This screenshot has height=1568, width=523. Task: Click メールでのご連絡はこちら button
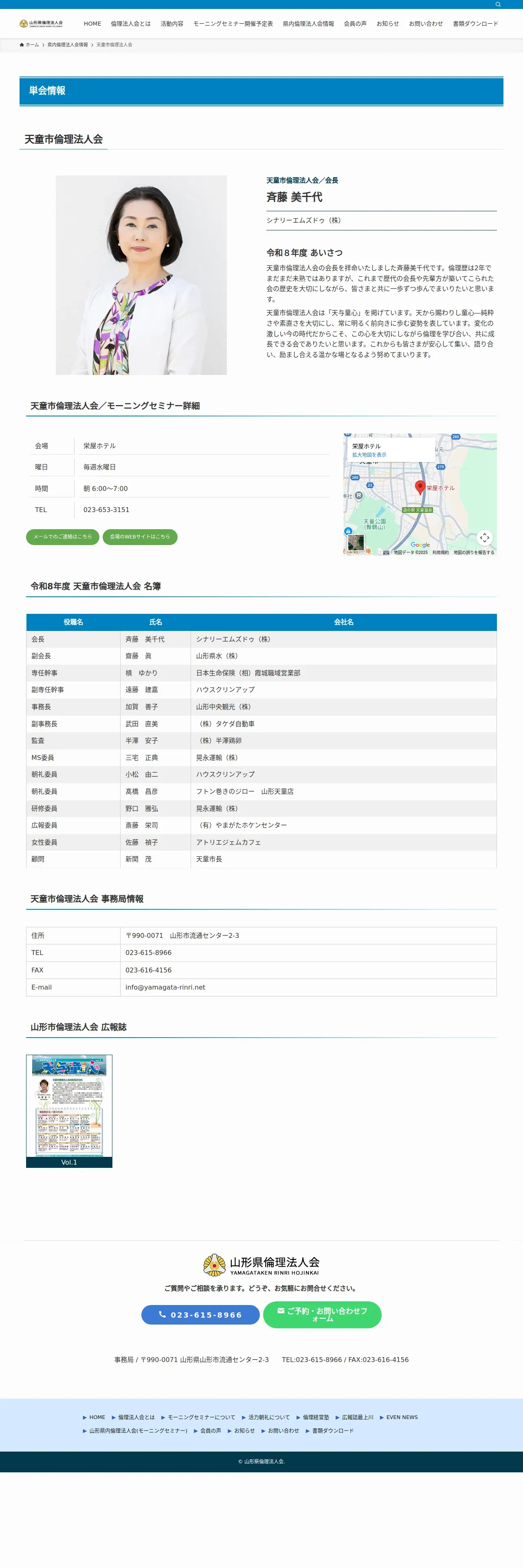pos(63,537)
